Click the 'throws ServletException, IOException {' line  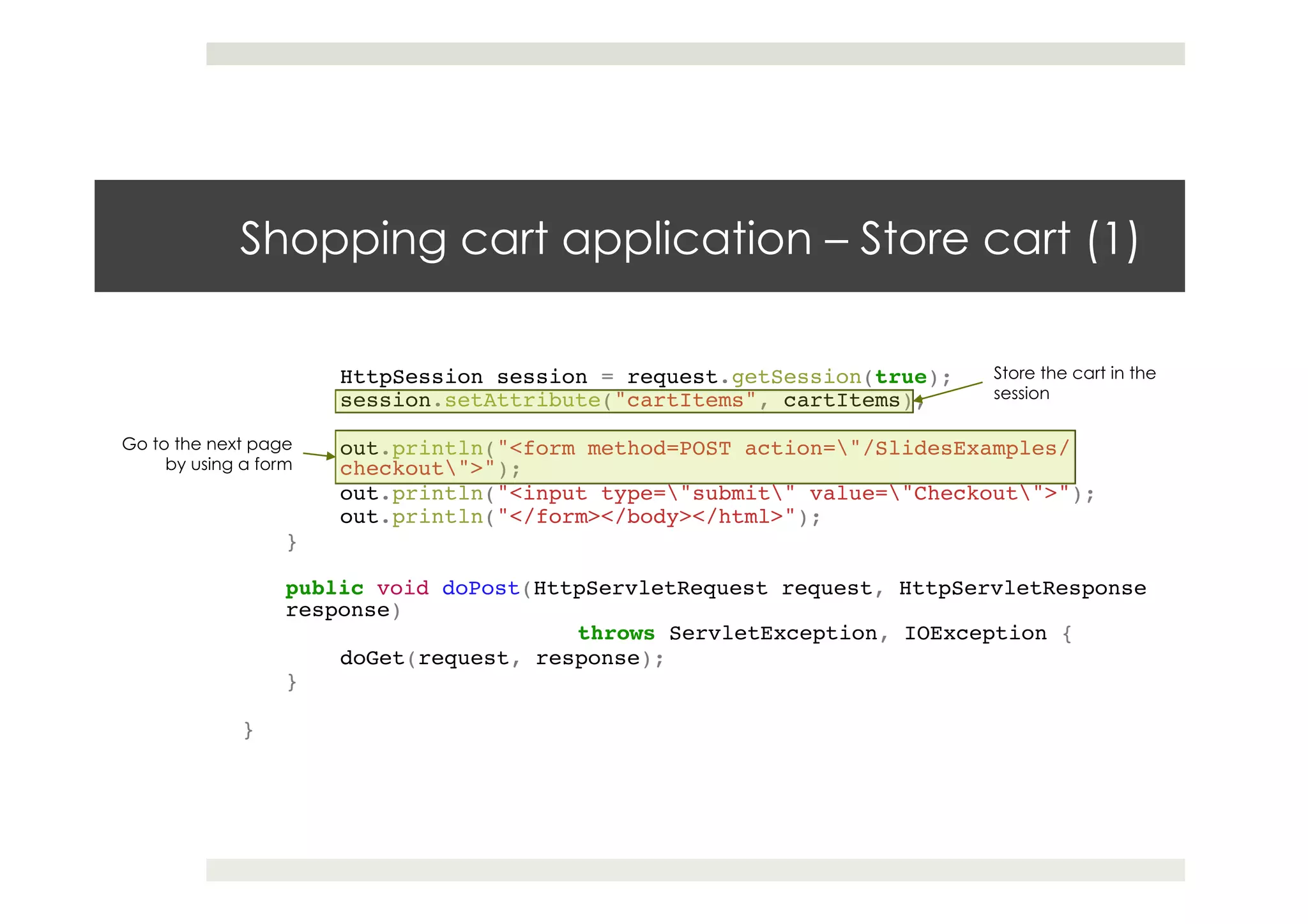(825, 633)
